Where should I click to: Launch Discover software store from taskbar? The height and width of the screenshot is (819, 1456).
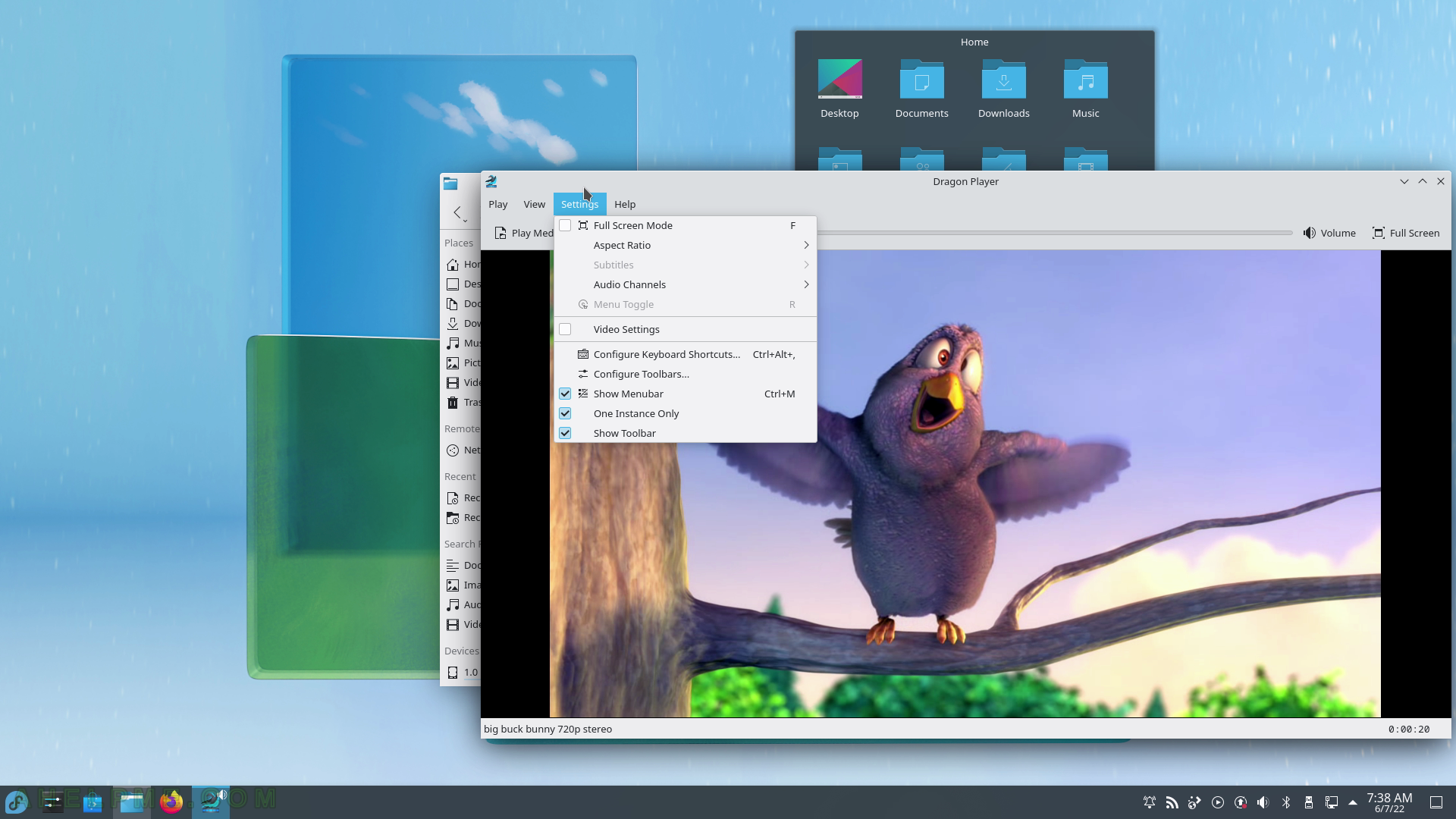tap(93, 802)
